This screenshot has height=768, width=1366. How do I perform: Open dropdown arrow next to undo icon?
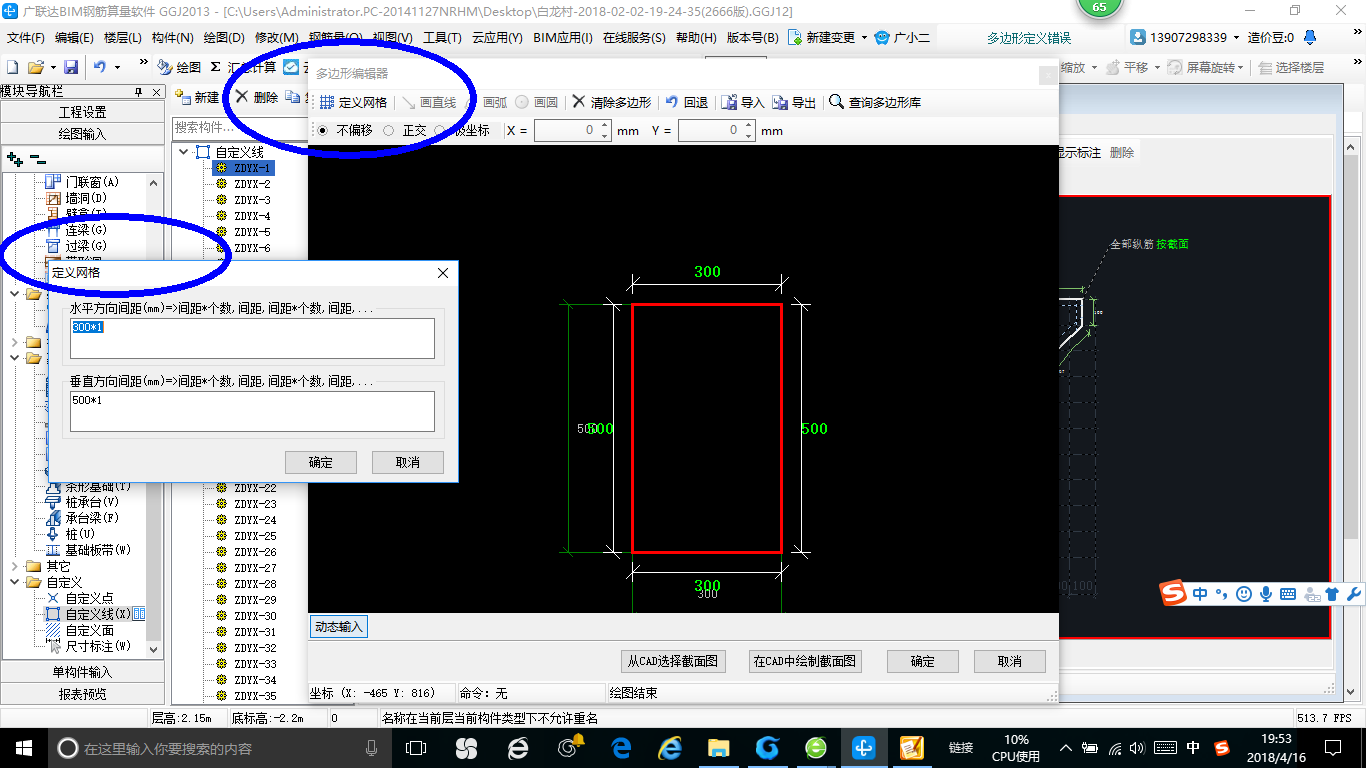click(x=117, y=67)
